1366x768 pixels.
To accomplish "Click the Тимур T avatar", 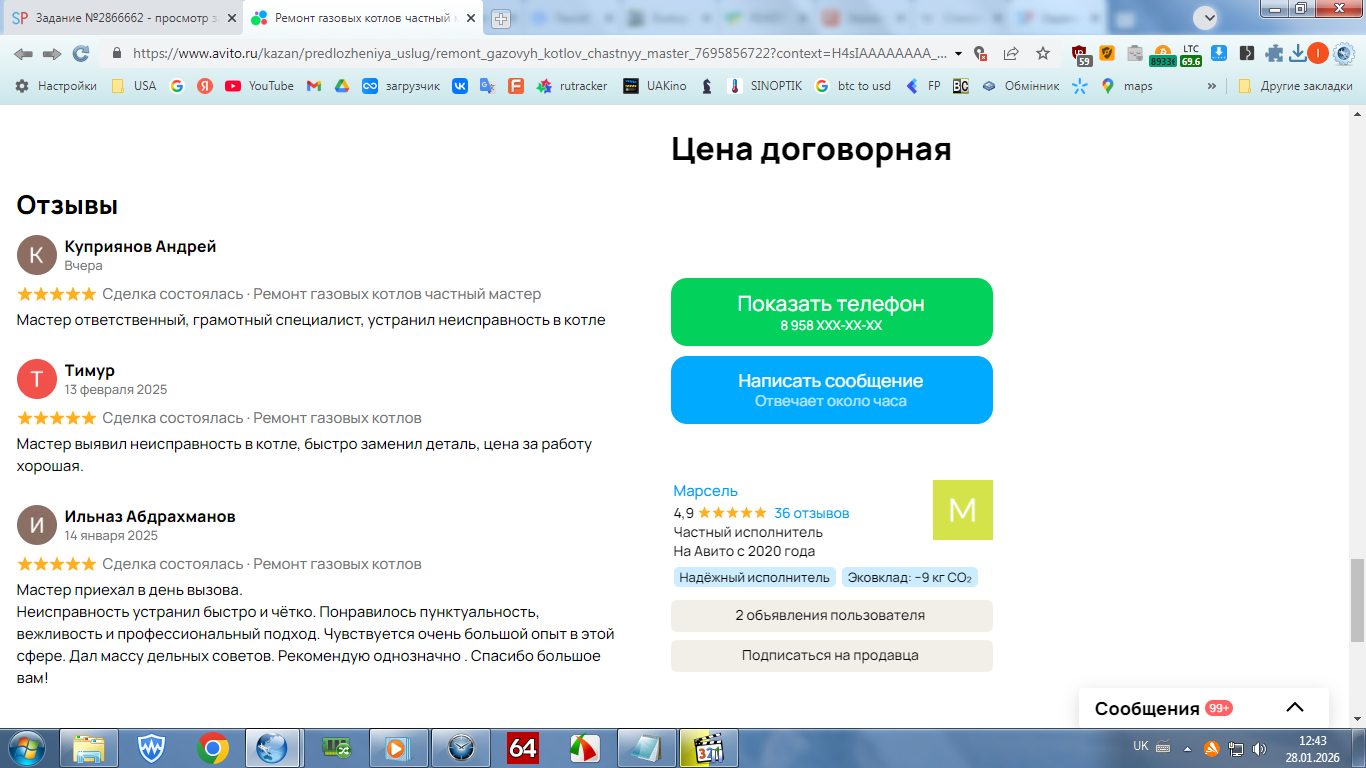I will click(37, 379).
